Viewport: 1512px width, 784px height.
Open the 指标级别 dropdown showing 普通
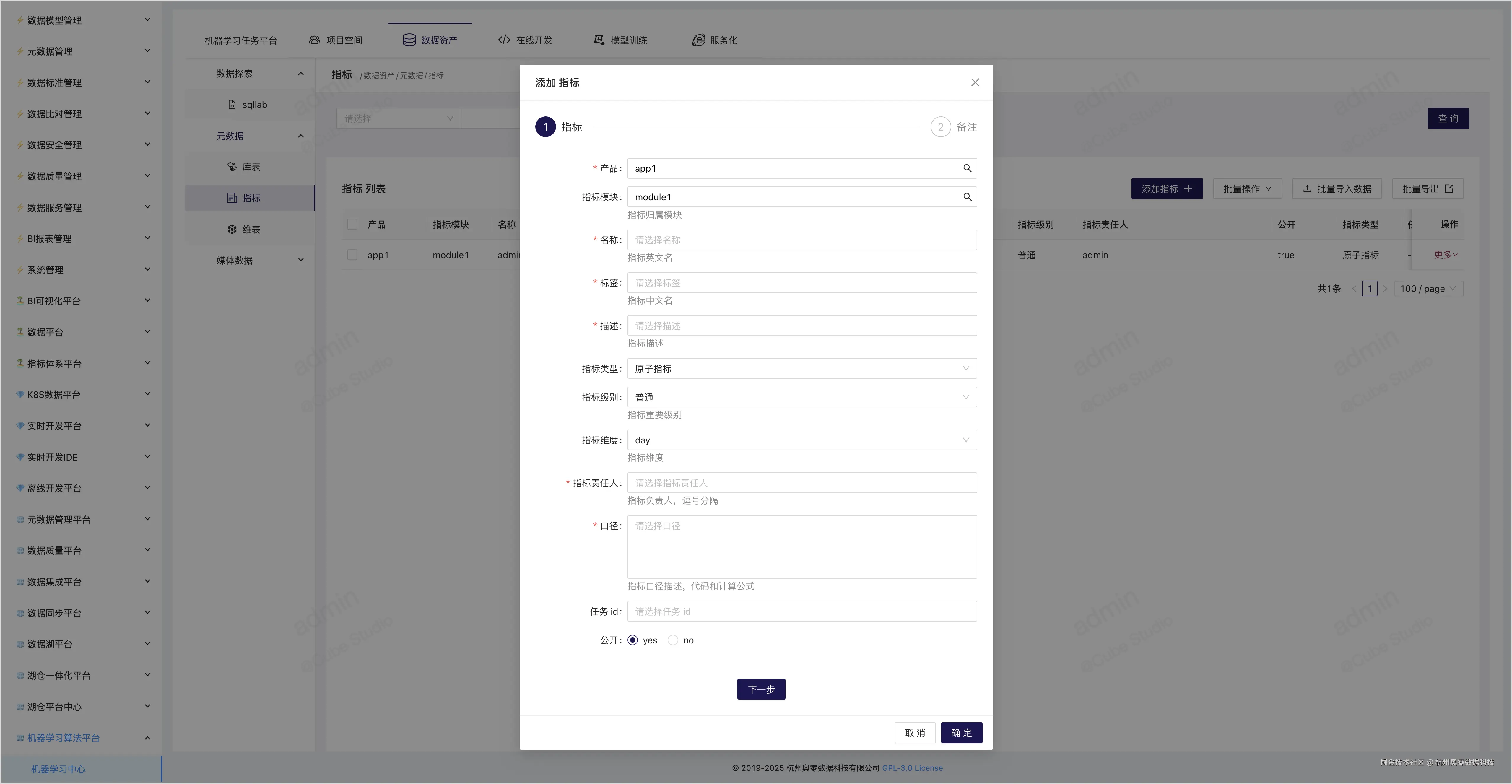(x=801, y=397)
